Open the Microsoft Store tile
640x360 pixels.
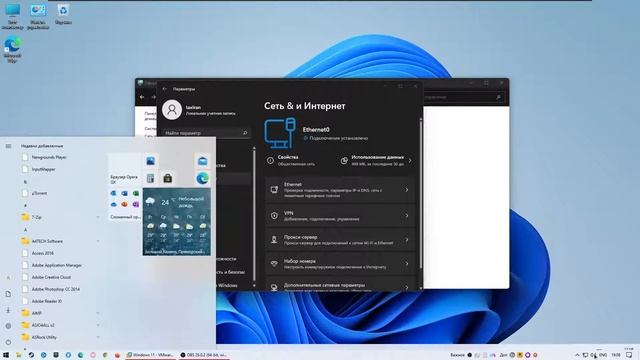click(x=167, y=178)
